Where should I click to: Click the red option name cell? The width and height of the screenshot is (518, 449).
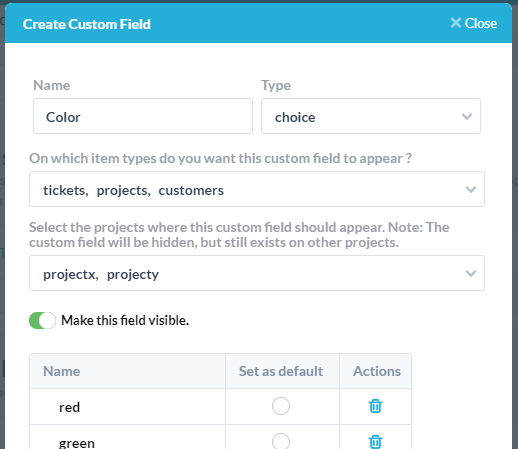pyautogui.click(x=127, y=407)
